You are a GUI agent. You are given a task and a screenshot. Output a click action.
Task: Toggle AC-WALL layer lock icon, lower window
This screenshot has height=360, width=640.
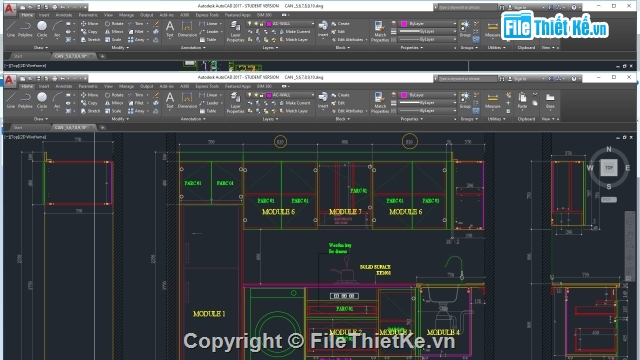tap(261, 95)
